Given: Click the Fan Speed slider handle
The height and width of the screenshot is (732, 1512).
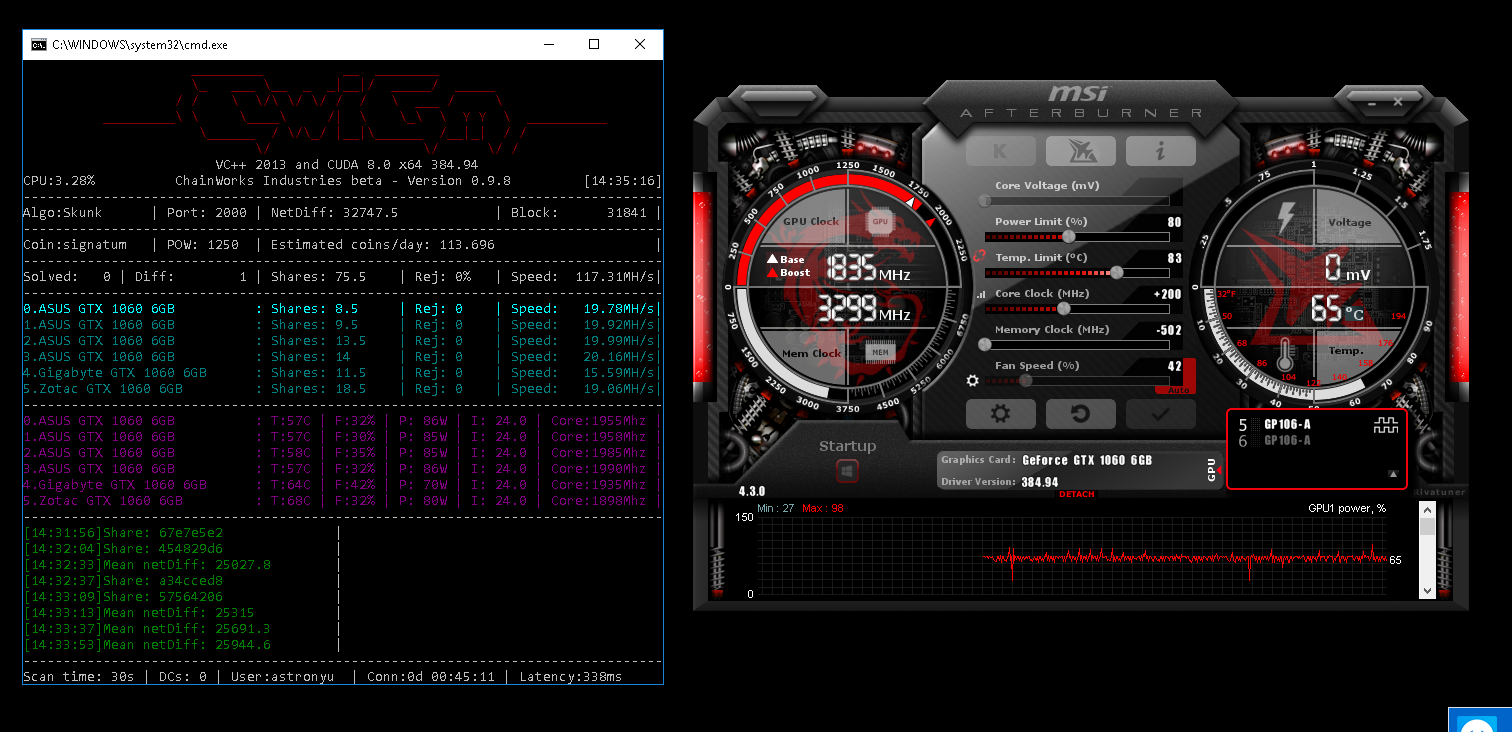Looking at the screenshot, I should click(x=1026, y=380).
